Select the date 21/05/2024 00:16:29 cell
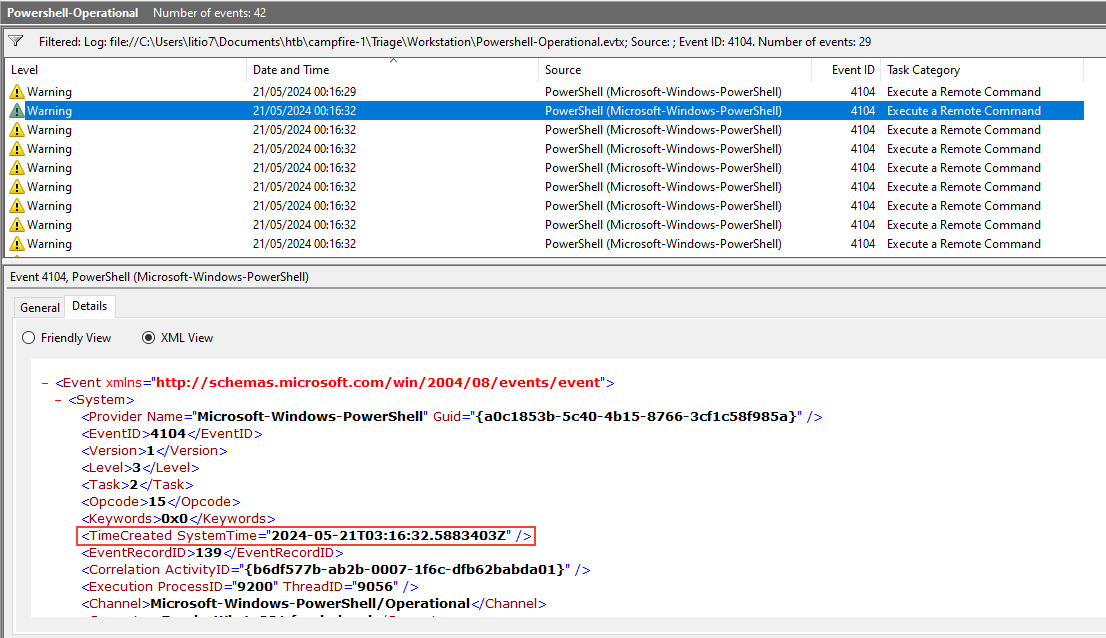 point(305,92)
